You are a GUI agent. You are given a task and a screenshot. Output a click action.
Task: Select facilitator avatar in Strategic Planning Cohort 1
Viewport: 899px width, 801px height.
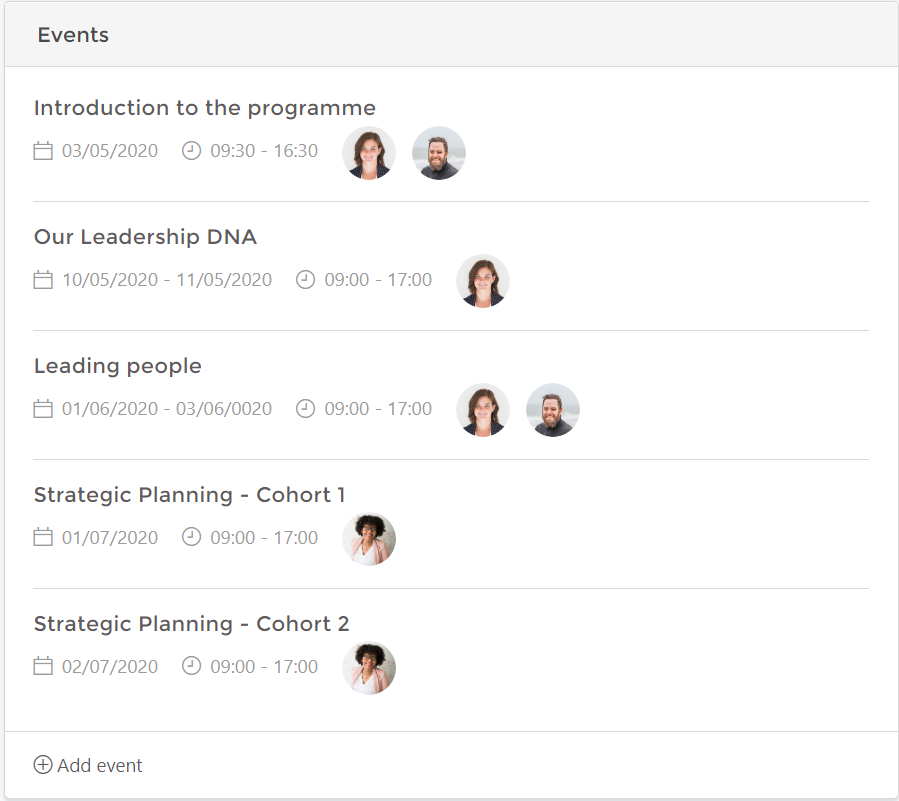tap(369, 539)
